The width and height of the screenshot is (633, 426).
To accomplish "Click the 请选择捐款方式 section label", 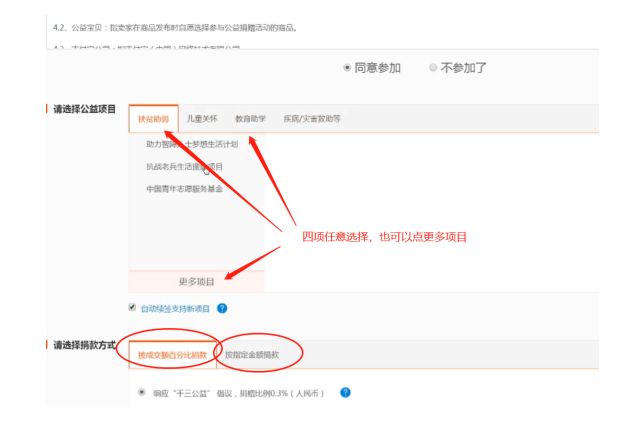I will pos(84,345).
